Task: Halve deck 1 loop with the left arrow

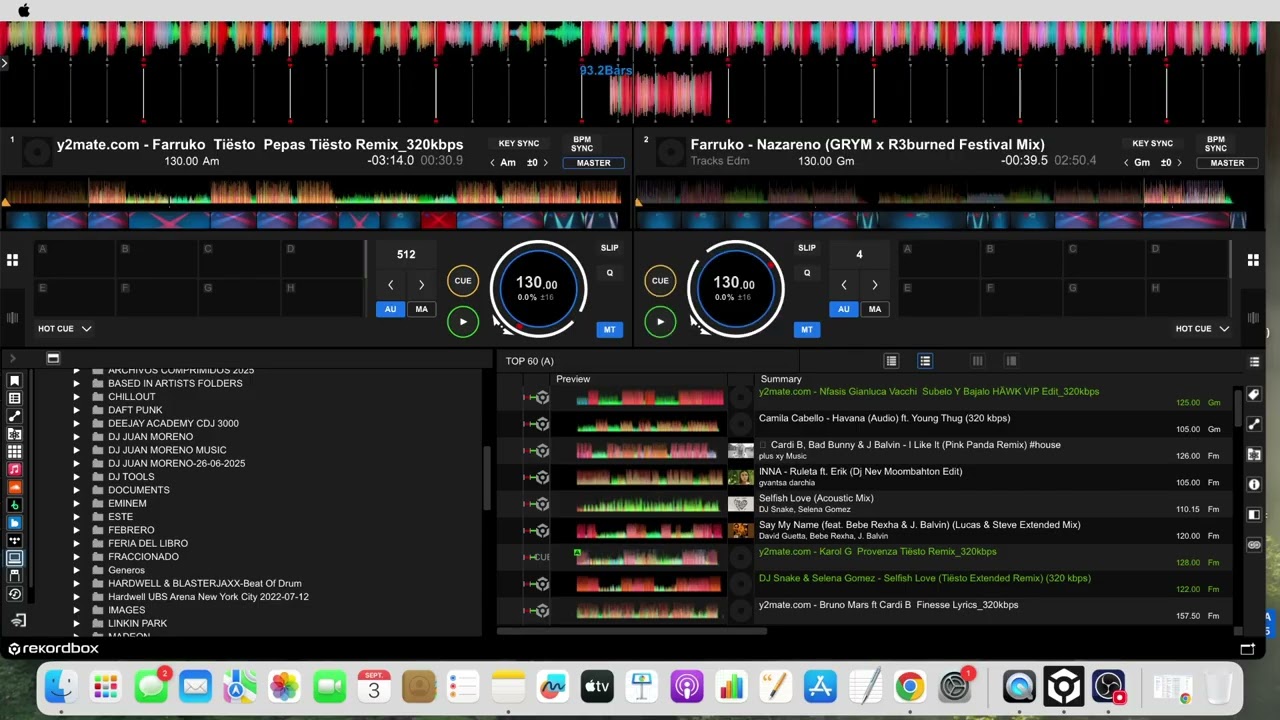Action: coord(390,285)
